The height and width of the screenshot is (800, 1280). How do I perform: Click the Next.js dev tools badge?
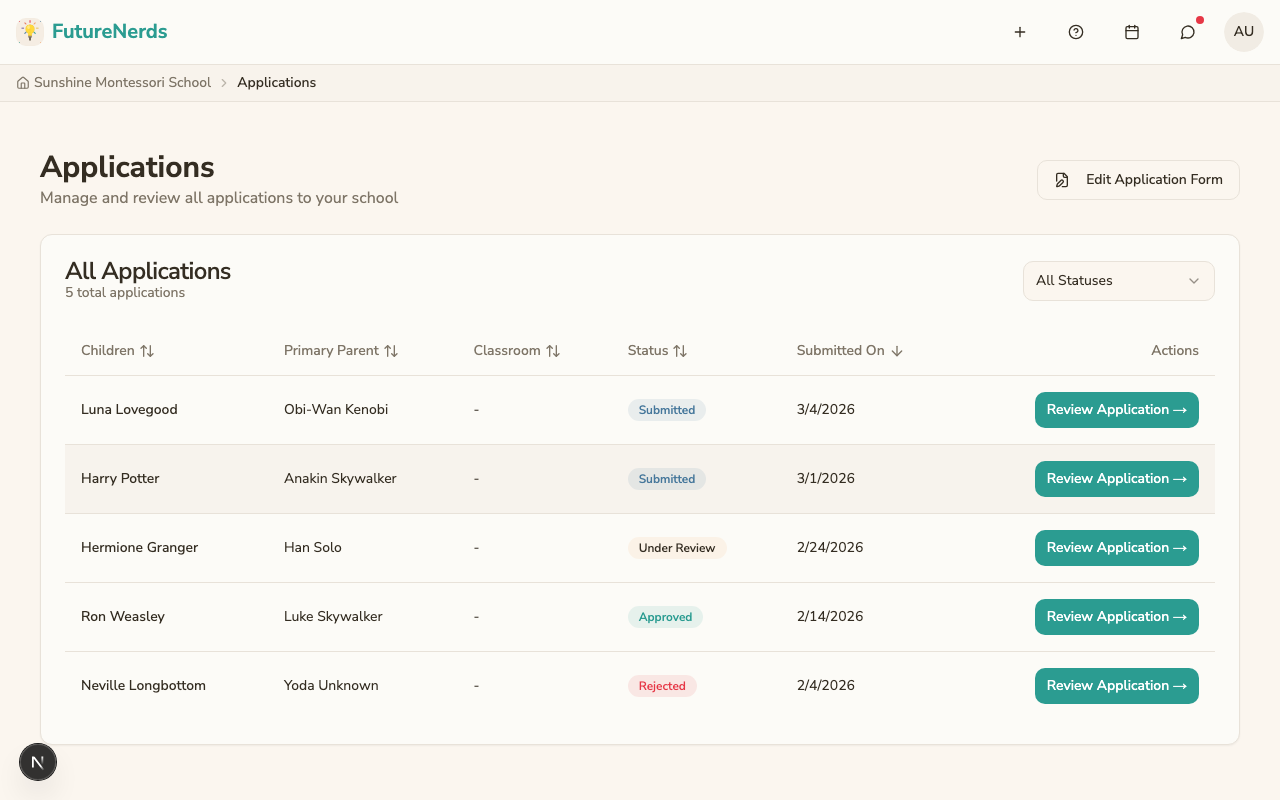[38, 763]
